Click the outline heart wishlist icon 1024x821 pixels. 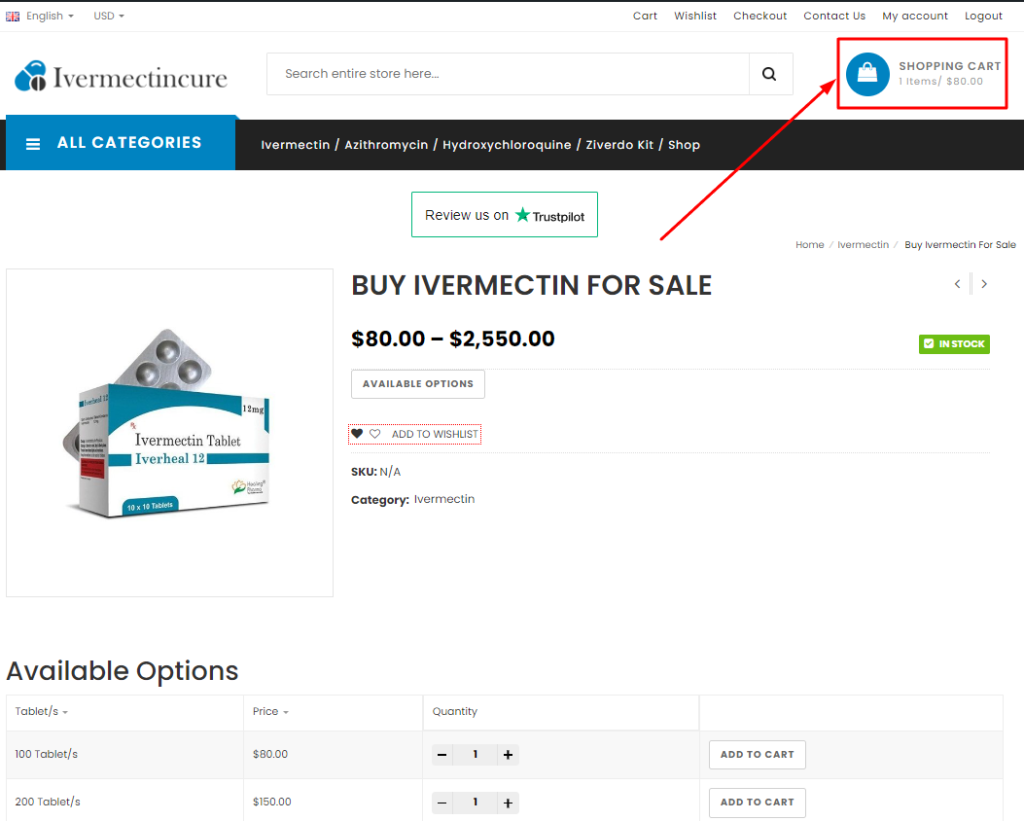pos(375,434)
